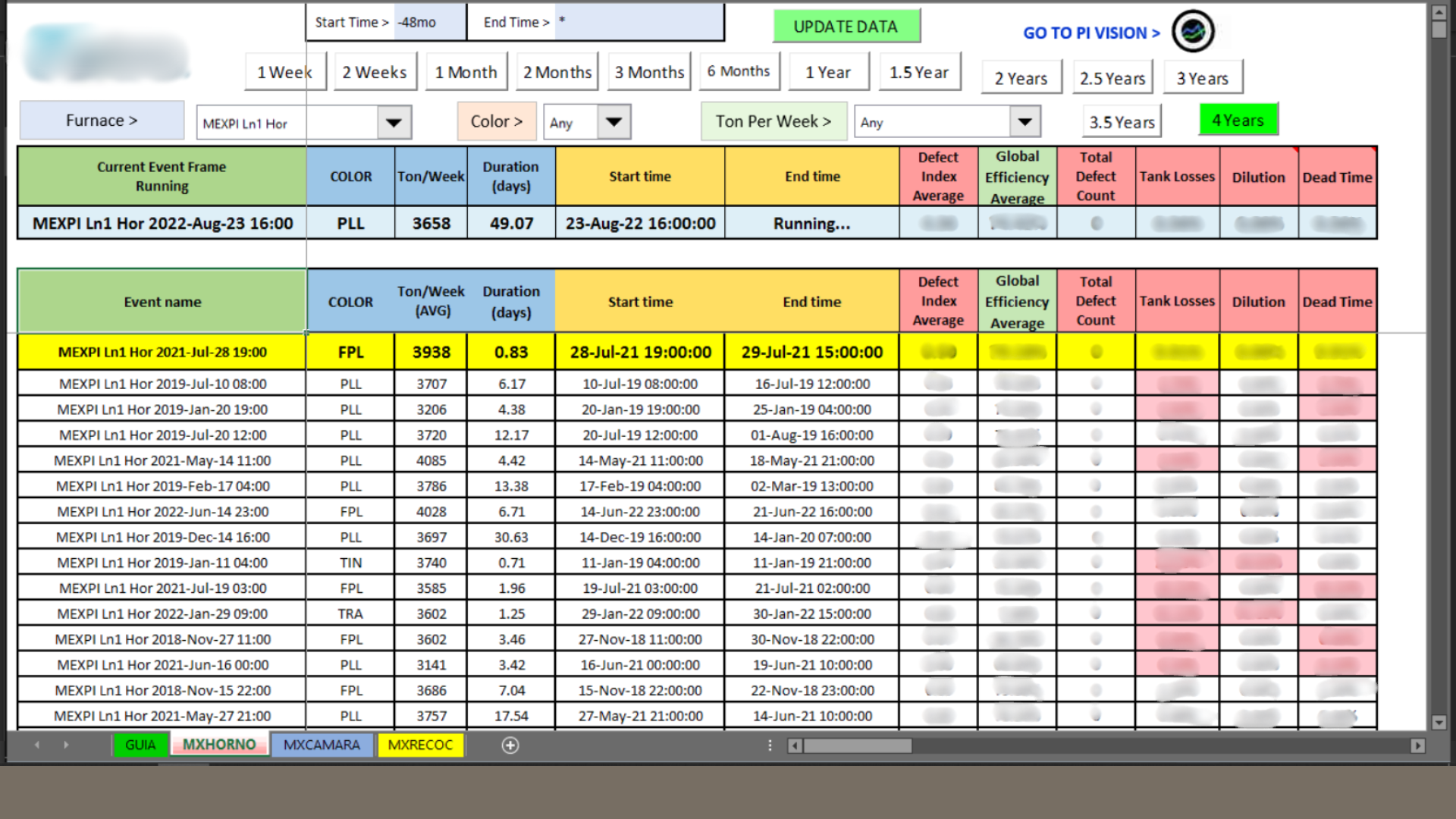
Task: Click the 49.07 duration cell
Action: pyautogui.click(x=512, y=223)
